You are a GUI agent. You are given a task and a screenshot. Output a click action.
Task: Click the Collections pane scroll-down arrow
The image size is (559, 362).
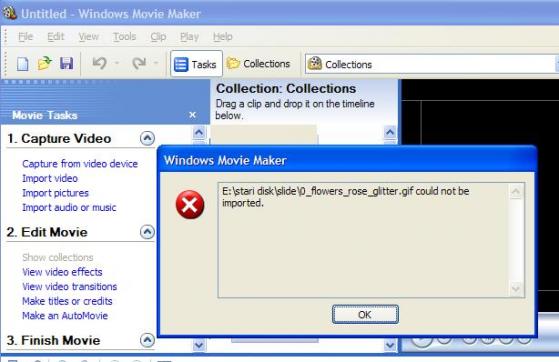[x=390, y=345]
